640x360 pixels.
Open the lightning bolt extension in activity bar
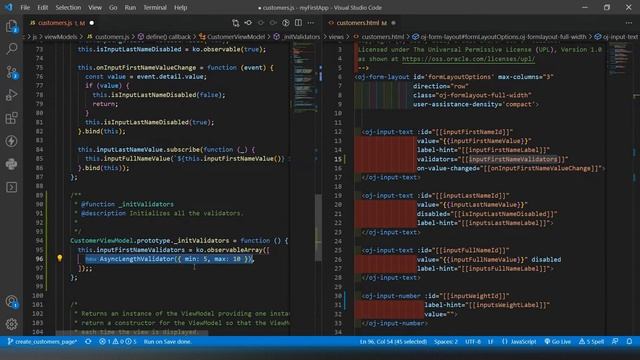pyautogui.click(x=11, y=141)
